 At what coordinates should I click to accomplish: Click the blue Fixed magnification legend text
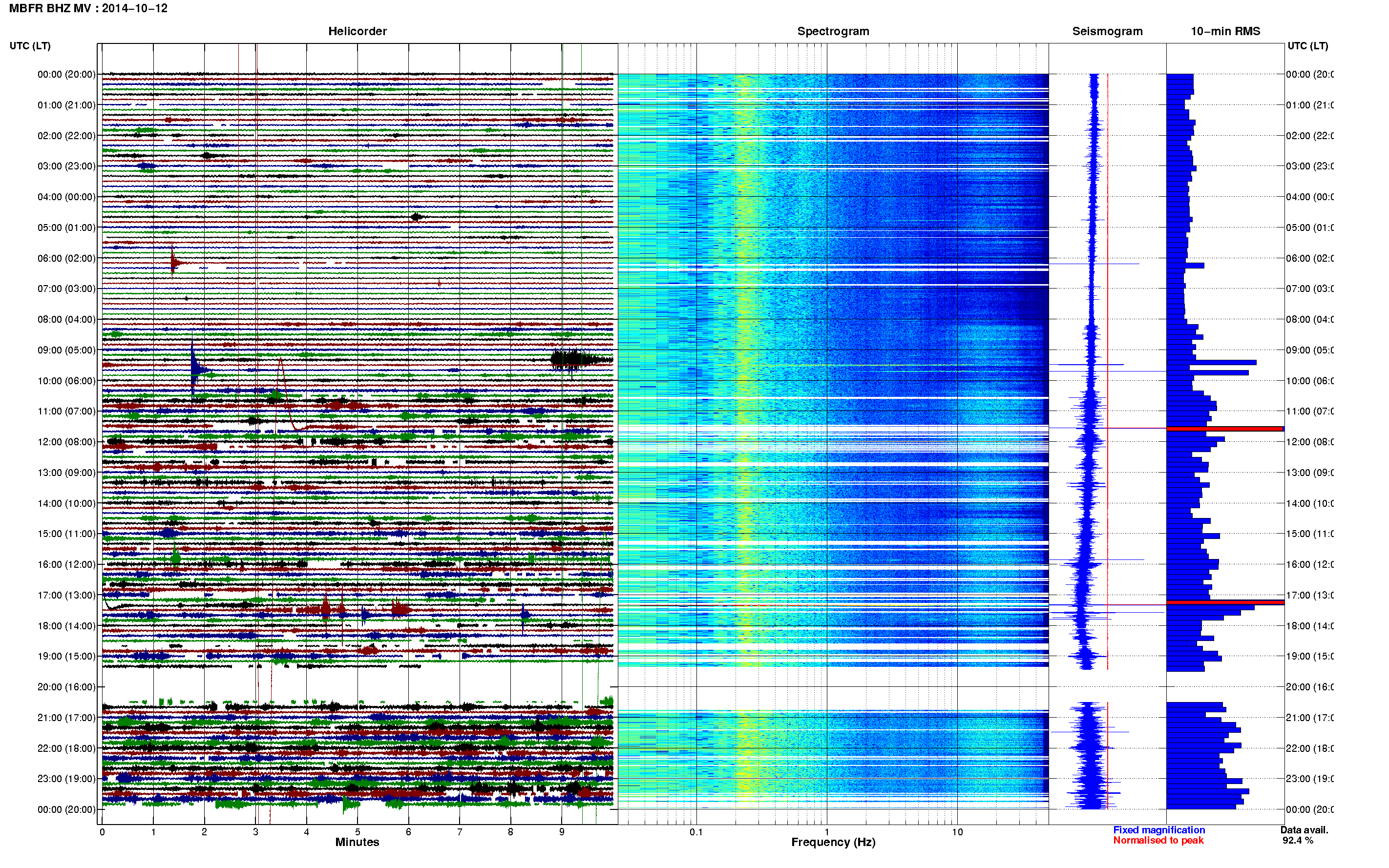pyautogui.click(x=1159, y=830)
